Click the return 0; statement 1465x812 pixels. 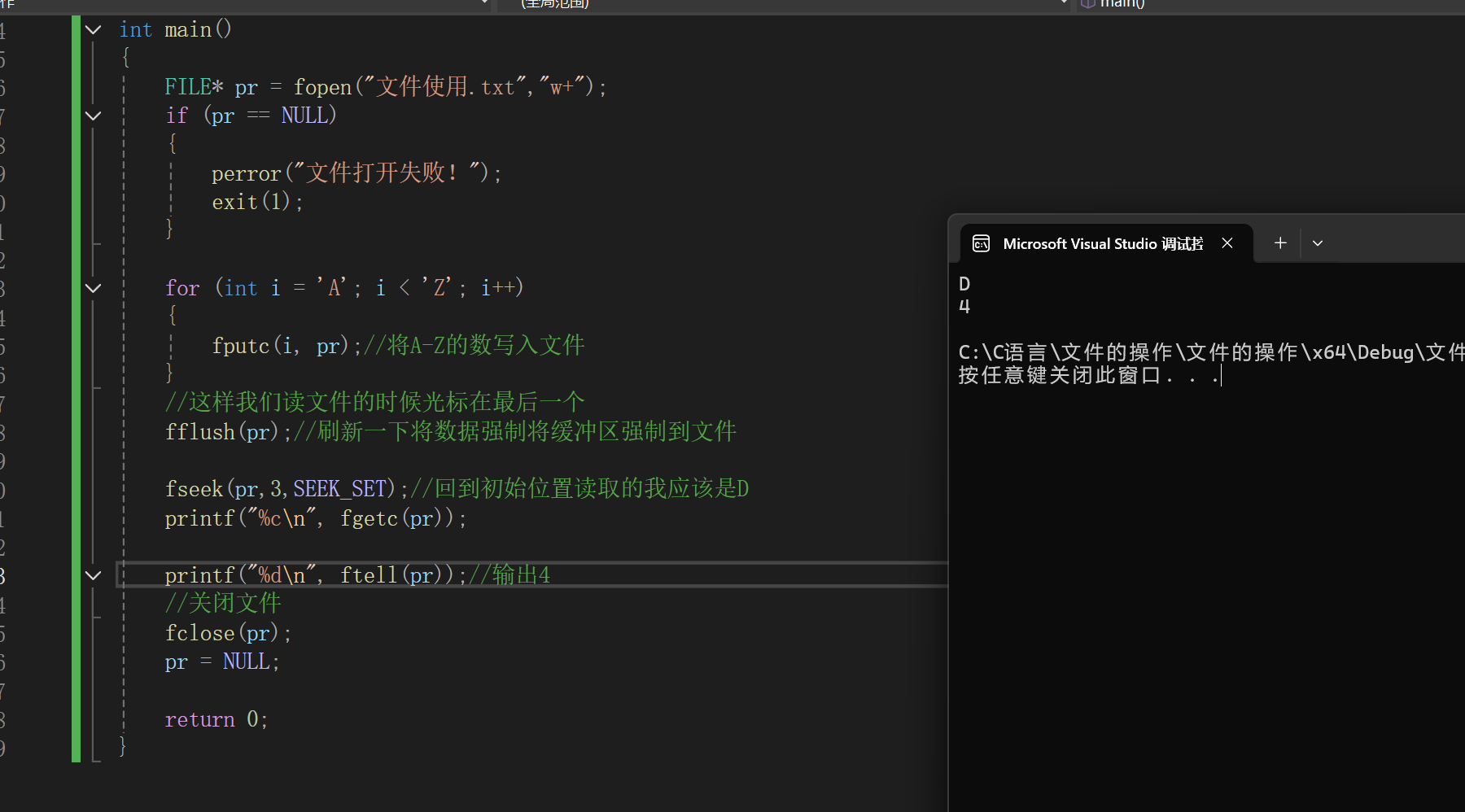click(x=216, y=719)
